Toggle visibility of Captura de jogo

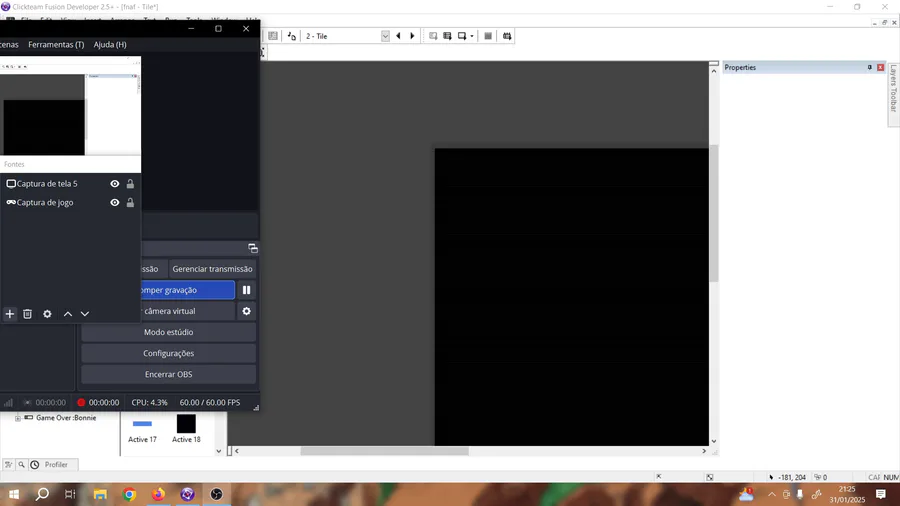click(115, 203)
